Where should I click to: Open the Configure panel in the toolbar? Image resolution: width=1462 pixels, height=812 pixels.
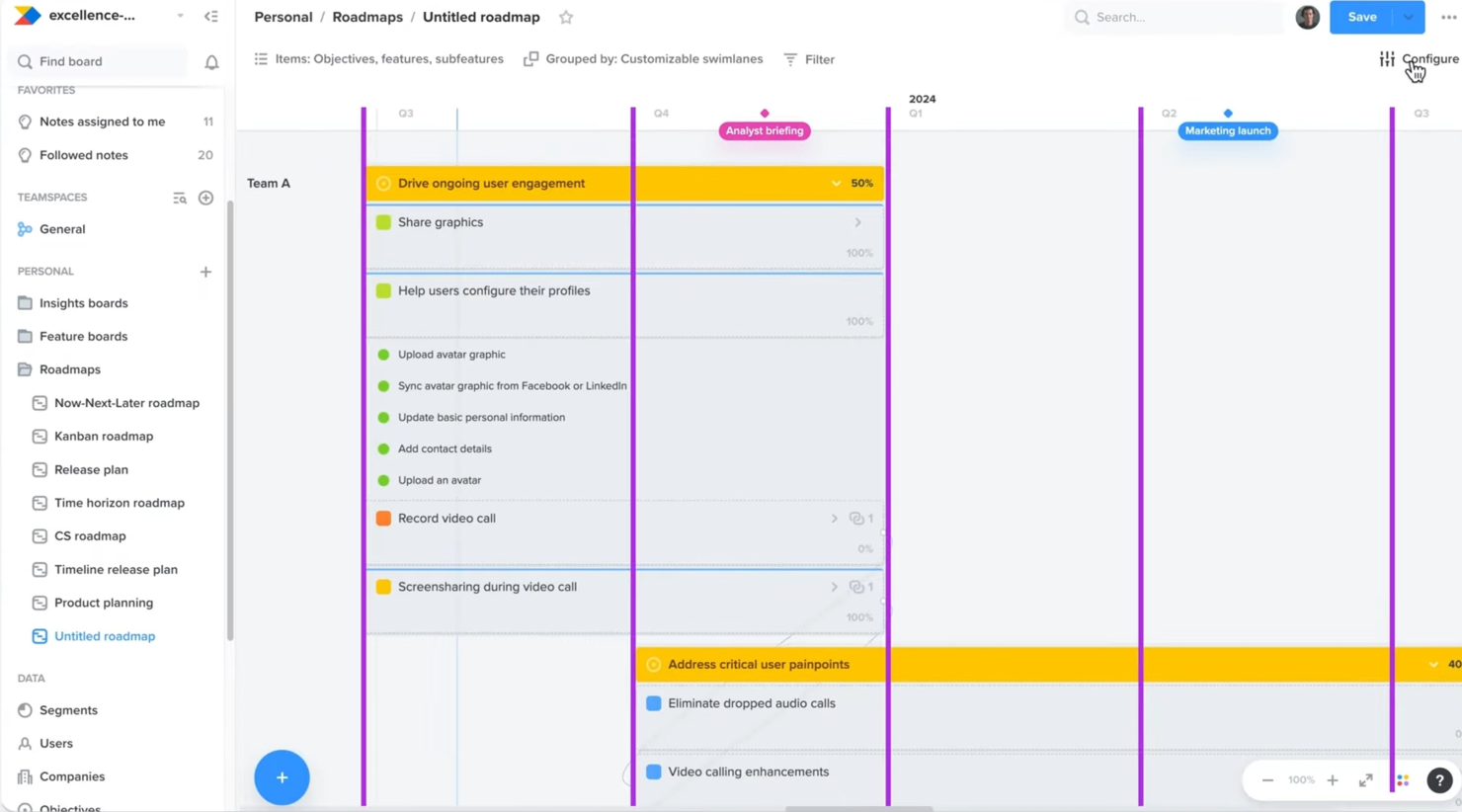coord(1420,58)
